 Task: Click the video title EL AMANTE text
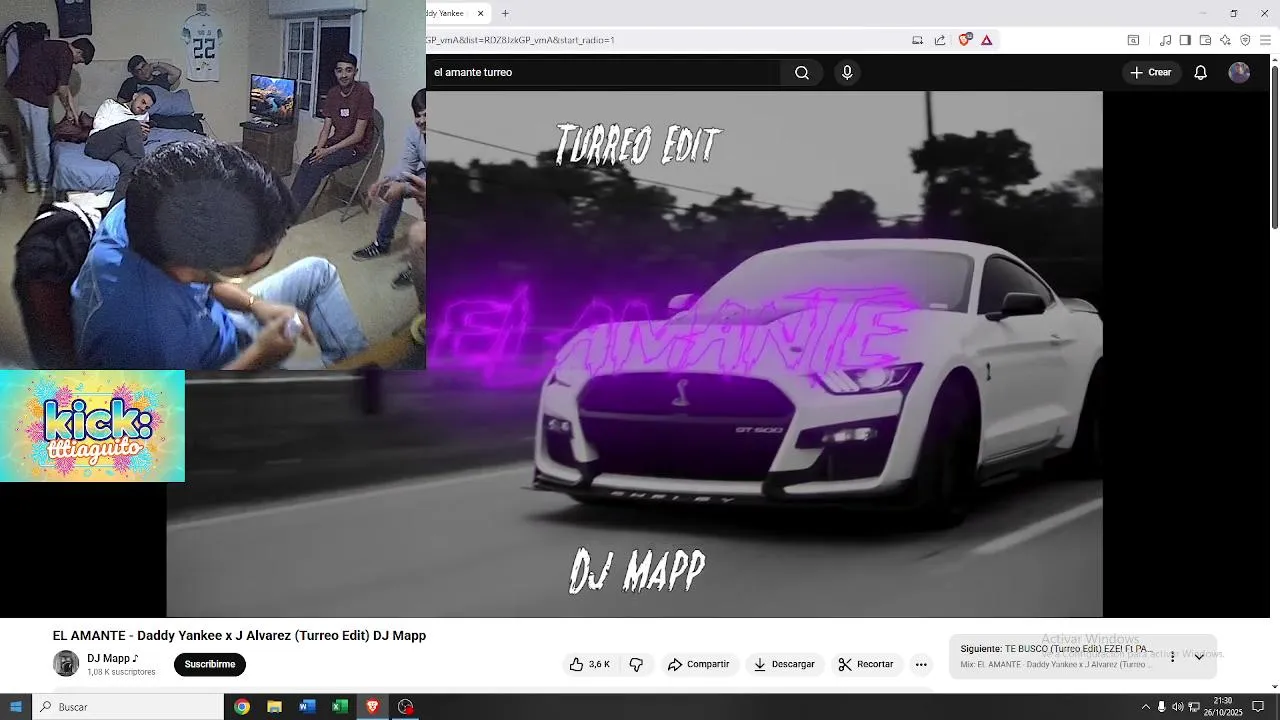(x=239, y=635)
